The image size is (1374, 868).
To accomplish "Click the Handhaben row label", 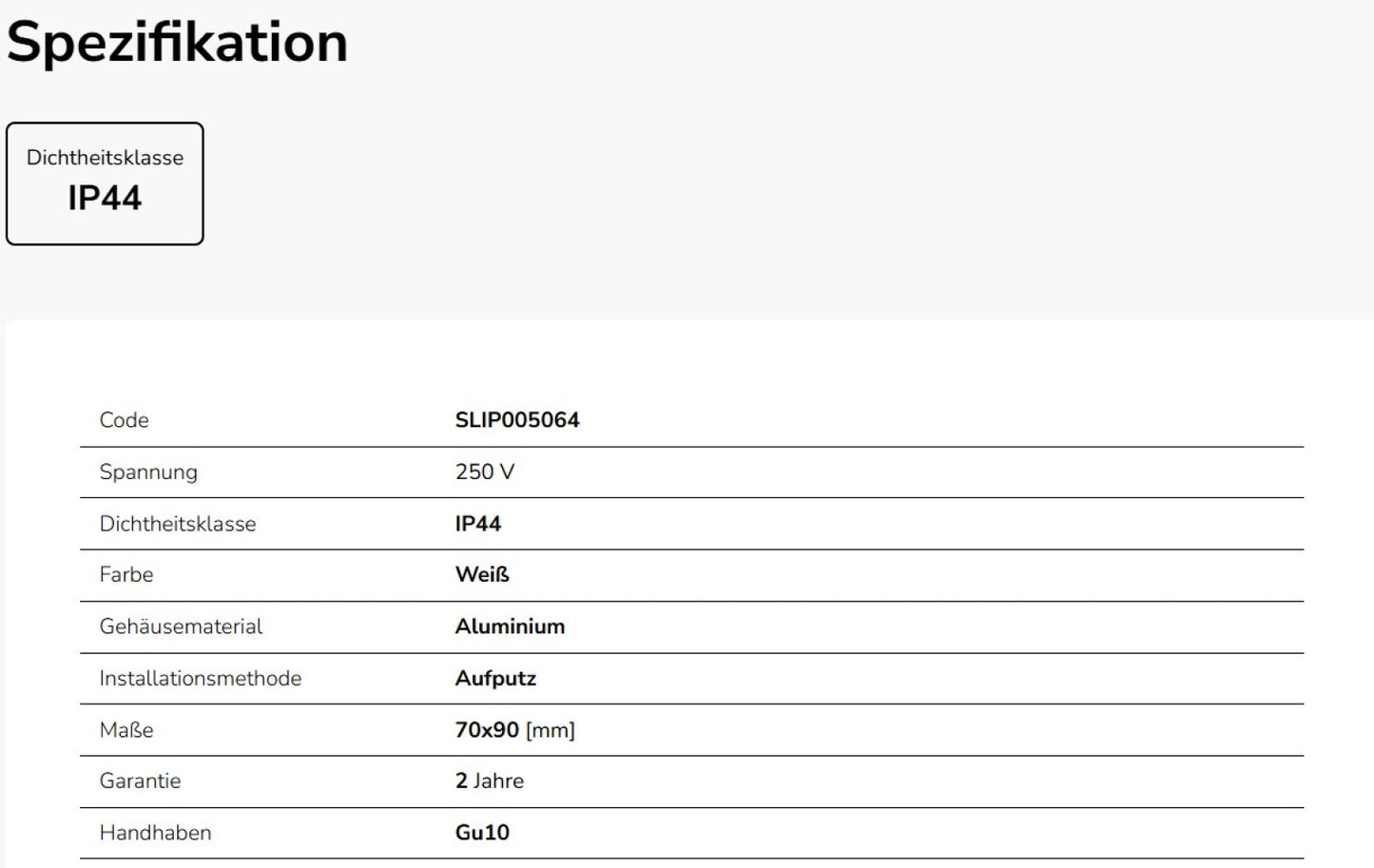I will (155, 833).
